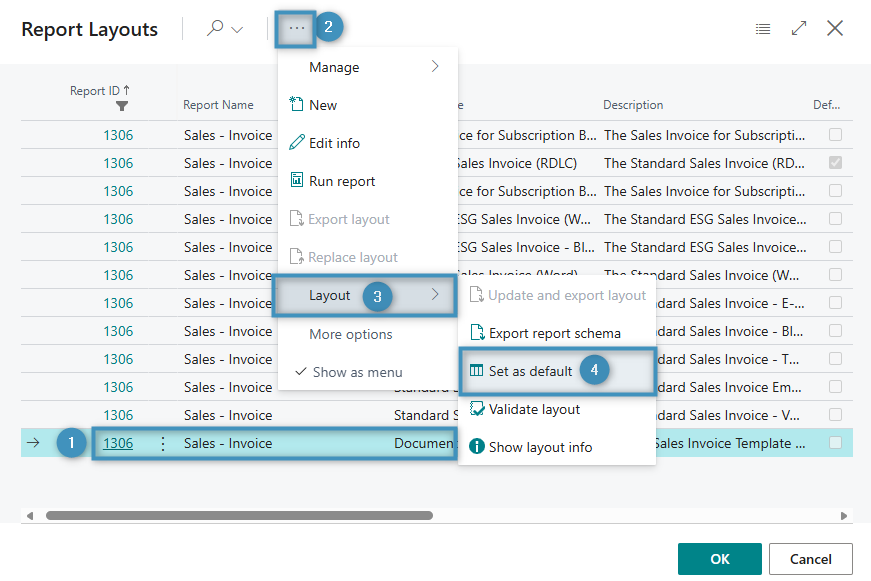Click the Def... column header

tap(826, 105)
